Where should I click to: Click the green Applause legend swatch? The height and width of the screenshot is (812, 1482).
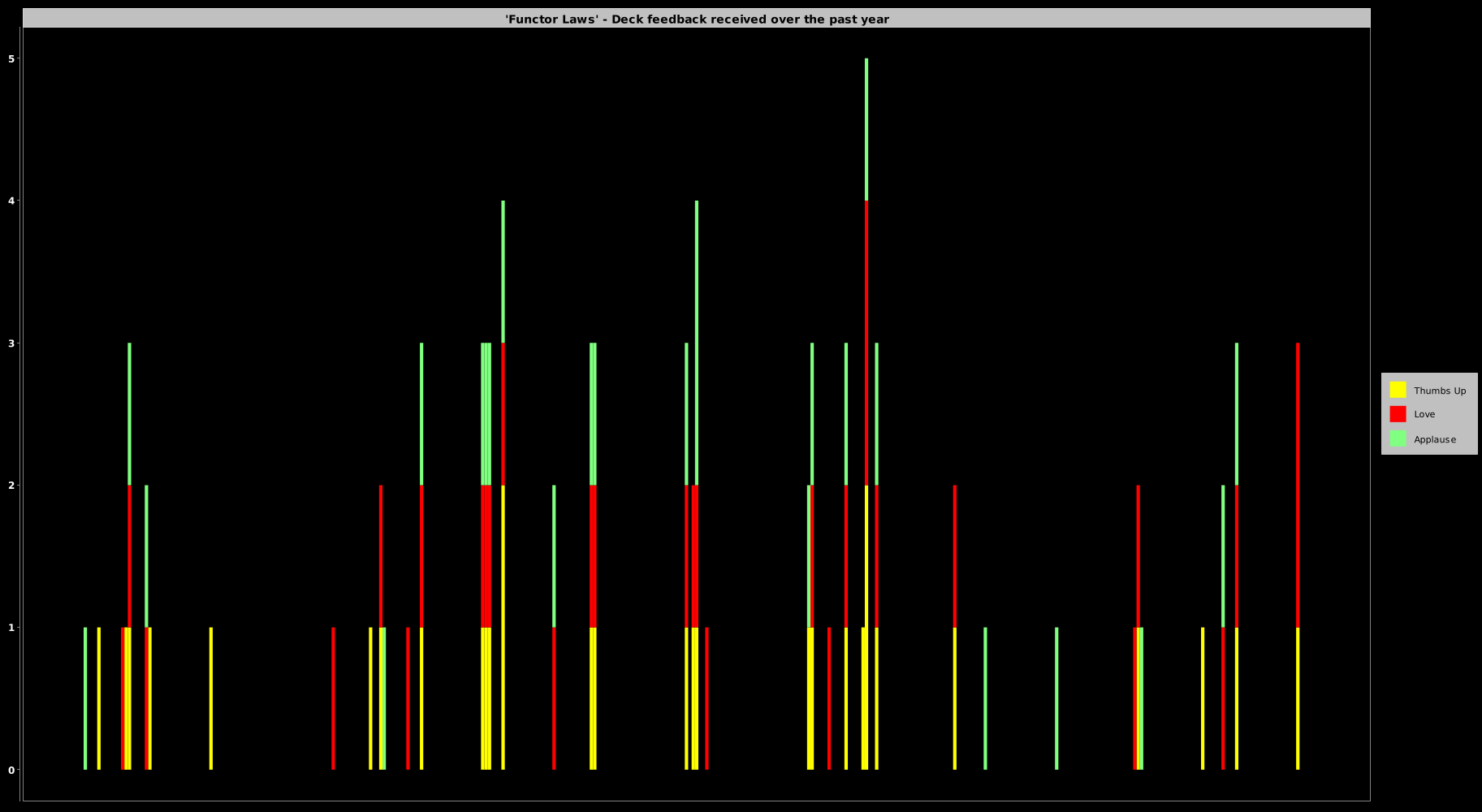pos(1398,438)
